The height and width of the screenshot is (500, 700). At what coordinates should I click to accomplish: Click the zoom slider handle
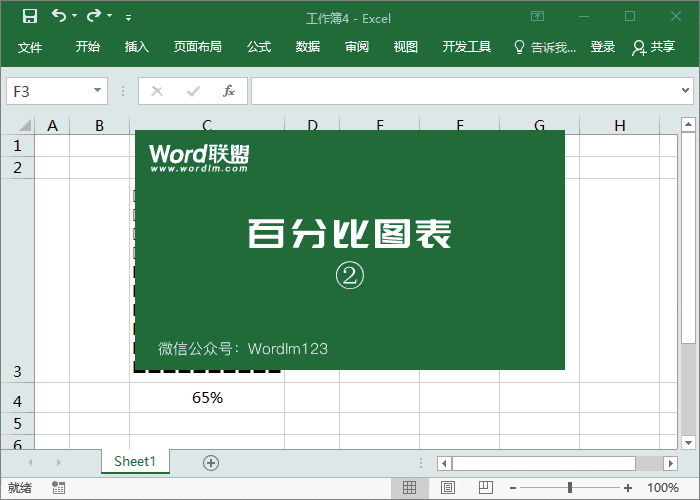tap(570, 488)
